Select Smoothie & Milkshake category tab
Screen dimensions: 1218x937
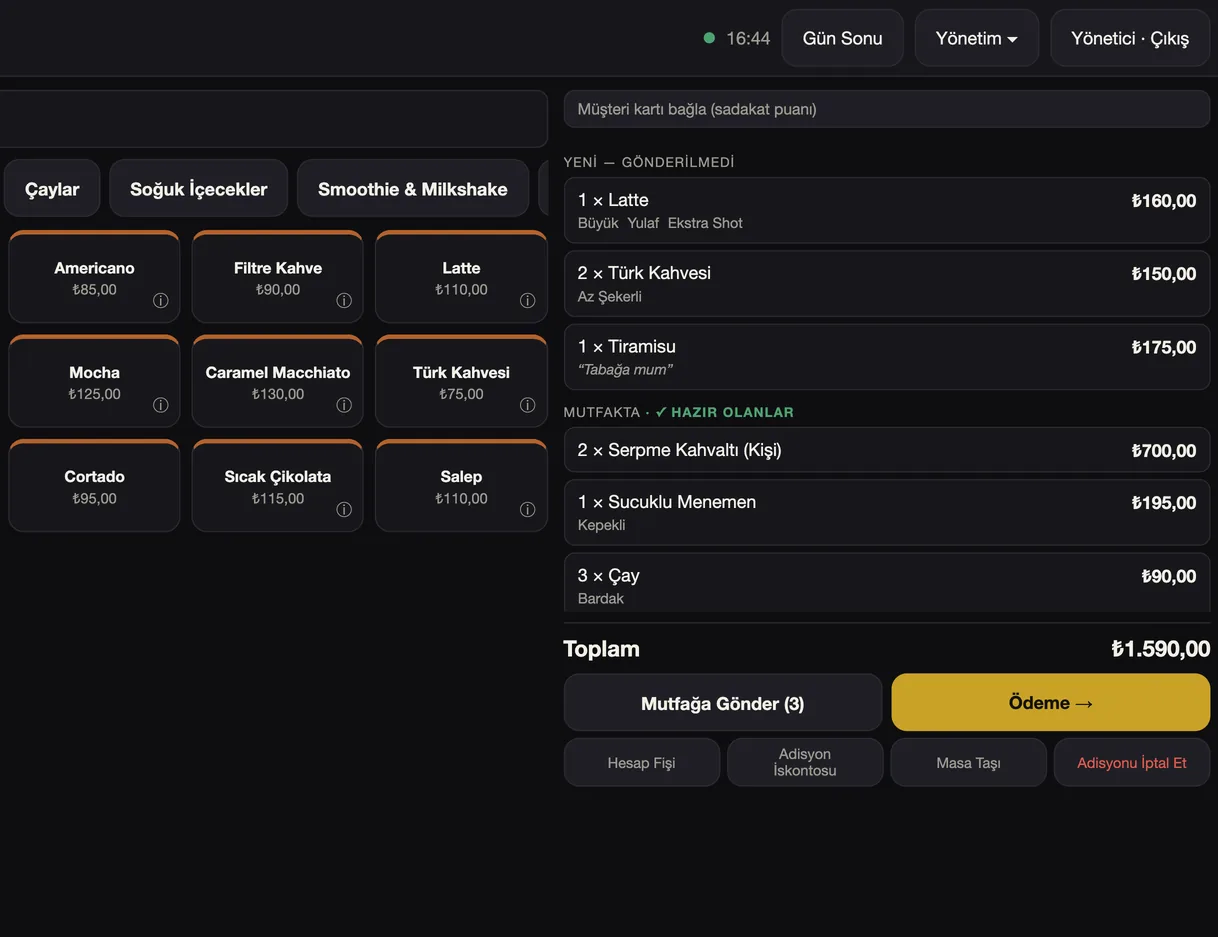(x=413, y=189)
